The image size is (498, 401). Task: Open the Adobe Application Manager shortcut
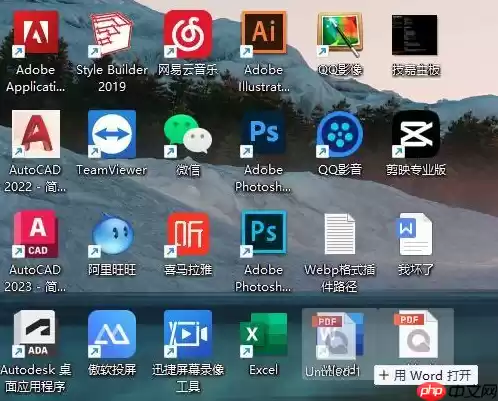coord(36,33)
